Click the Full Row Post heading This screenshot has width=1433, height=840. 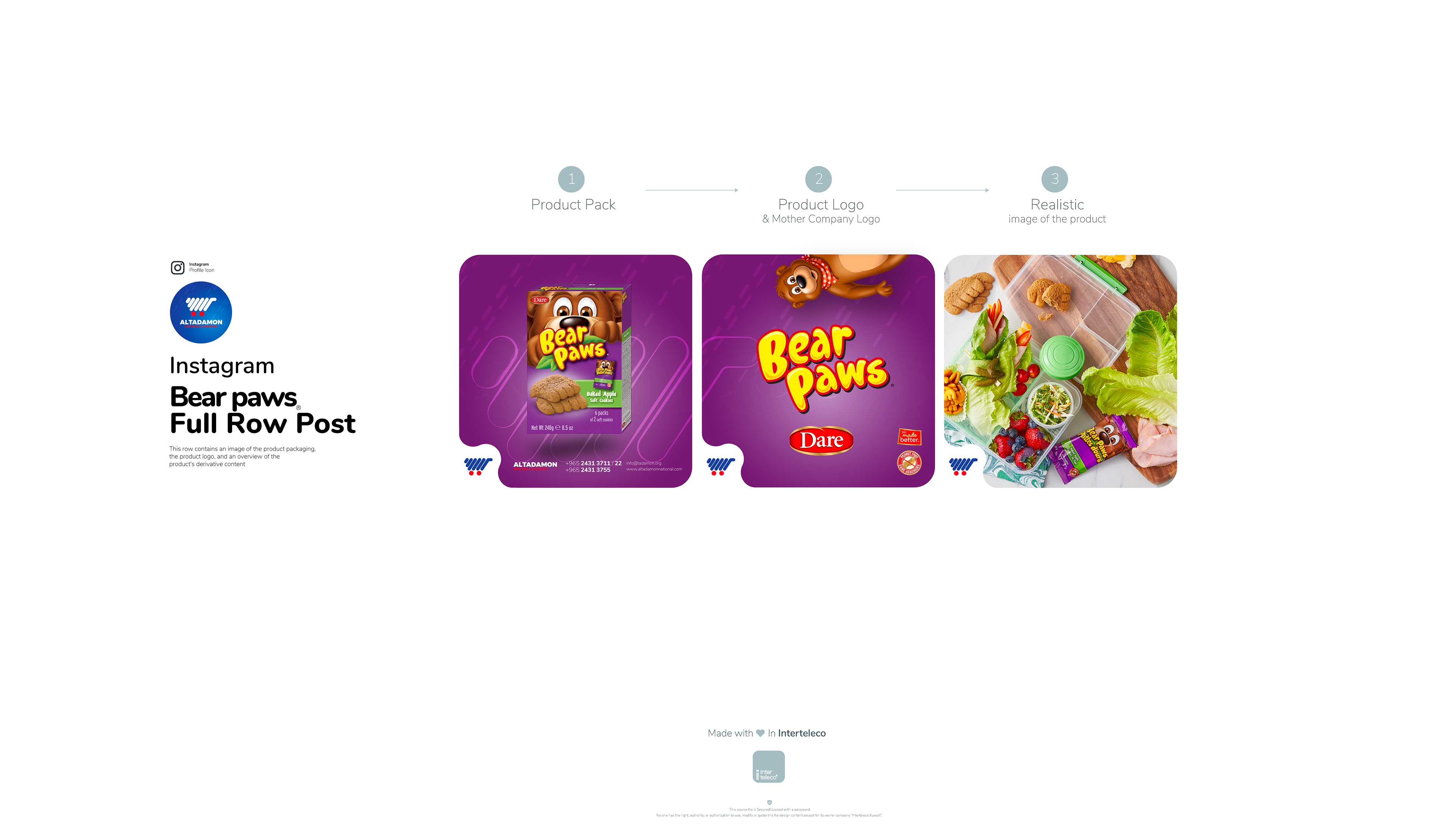click(262, 423)
